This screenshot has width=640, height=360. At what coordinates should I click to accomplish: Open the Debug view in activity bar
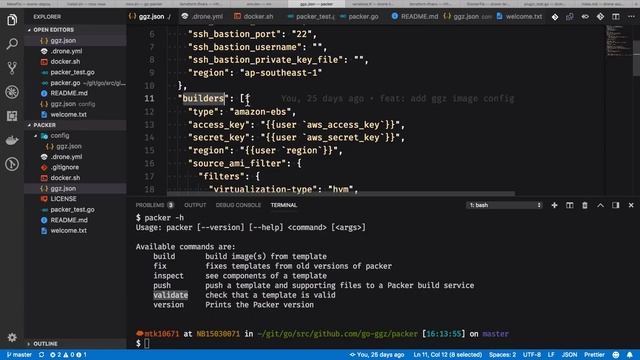coord(12,92)
